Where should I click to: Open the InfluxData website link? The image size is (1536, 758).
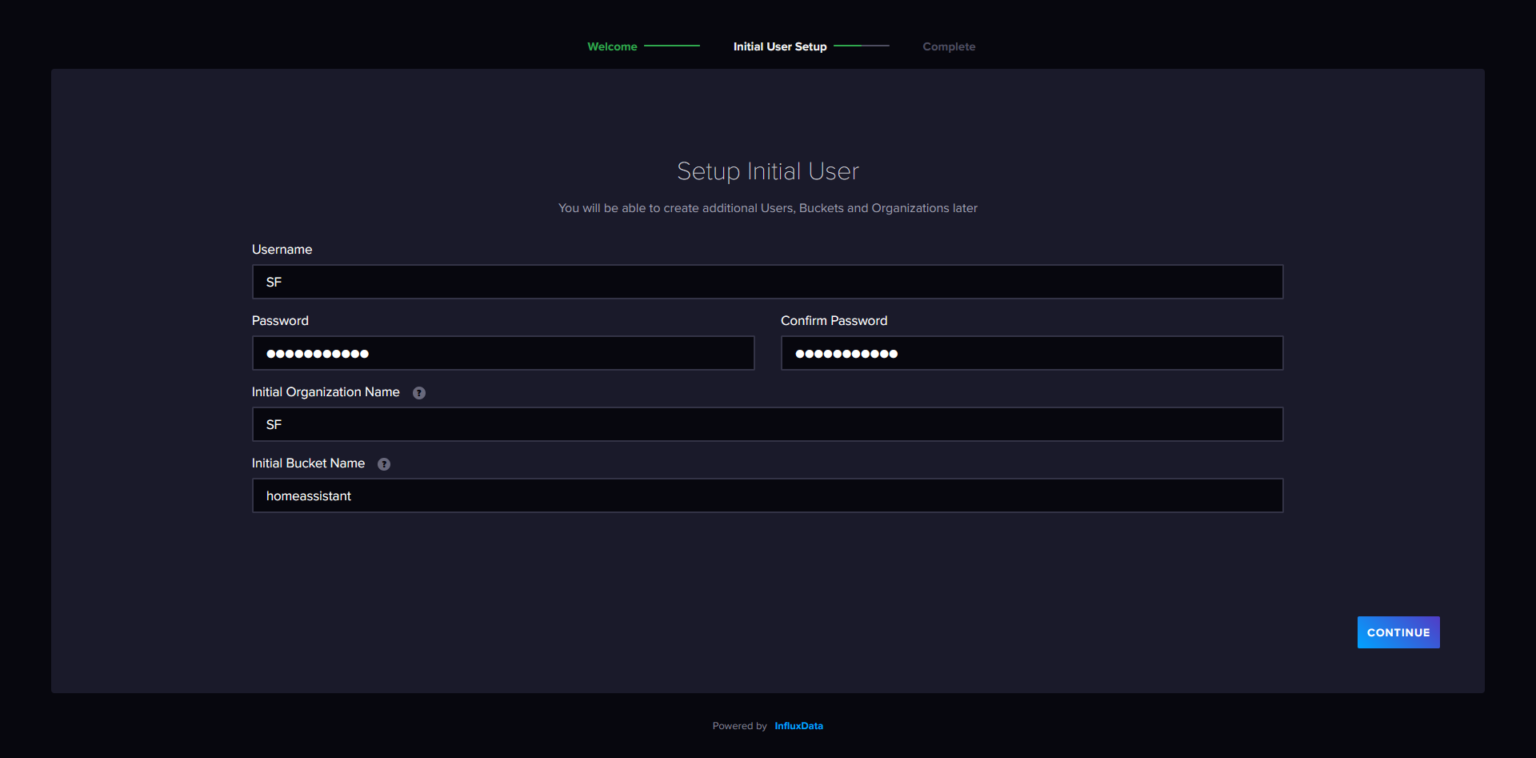pyautogui.click(x=799, y=725)
